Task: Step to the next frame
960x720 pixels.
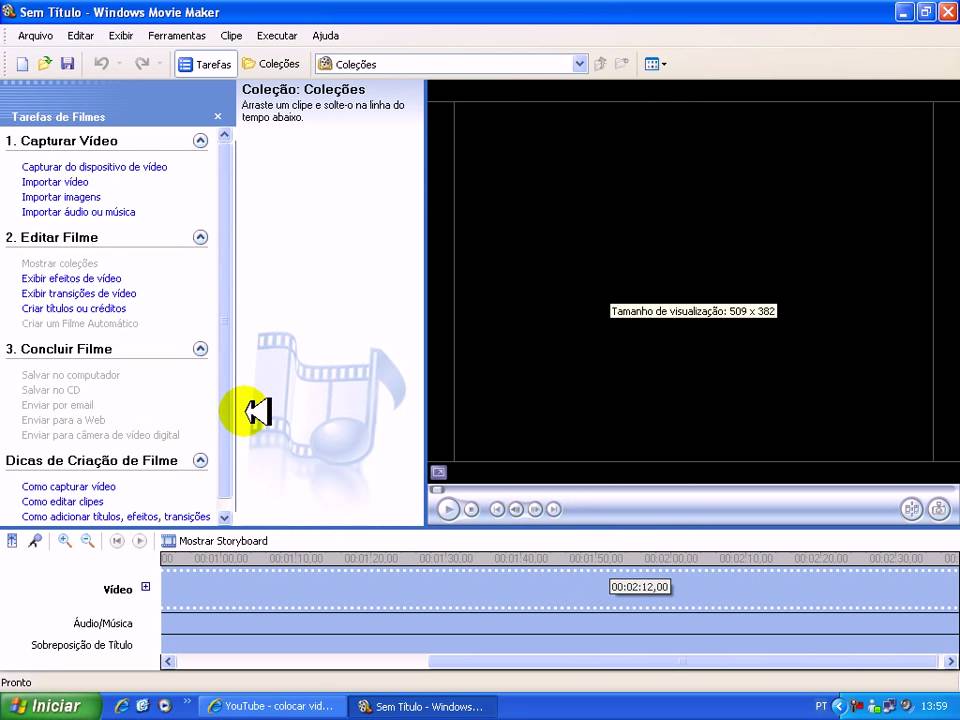Action: [535, 509]
